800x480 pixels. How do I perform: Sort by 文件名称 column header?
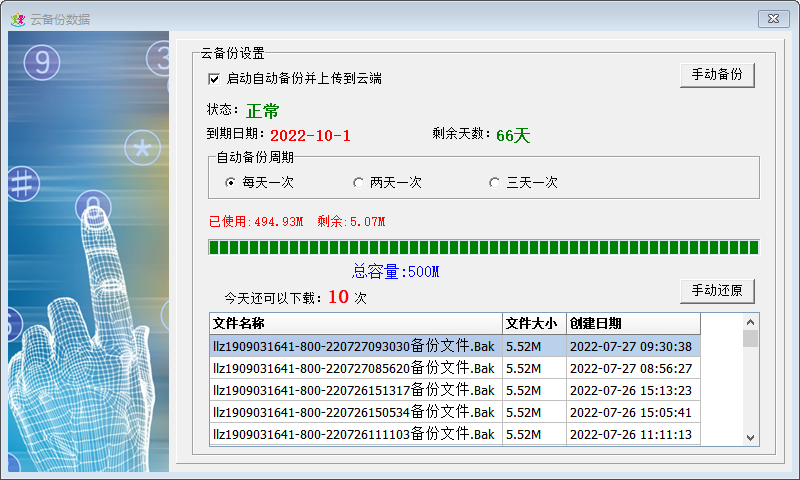click(x=356, y=323)
